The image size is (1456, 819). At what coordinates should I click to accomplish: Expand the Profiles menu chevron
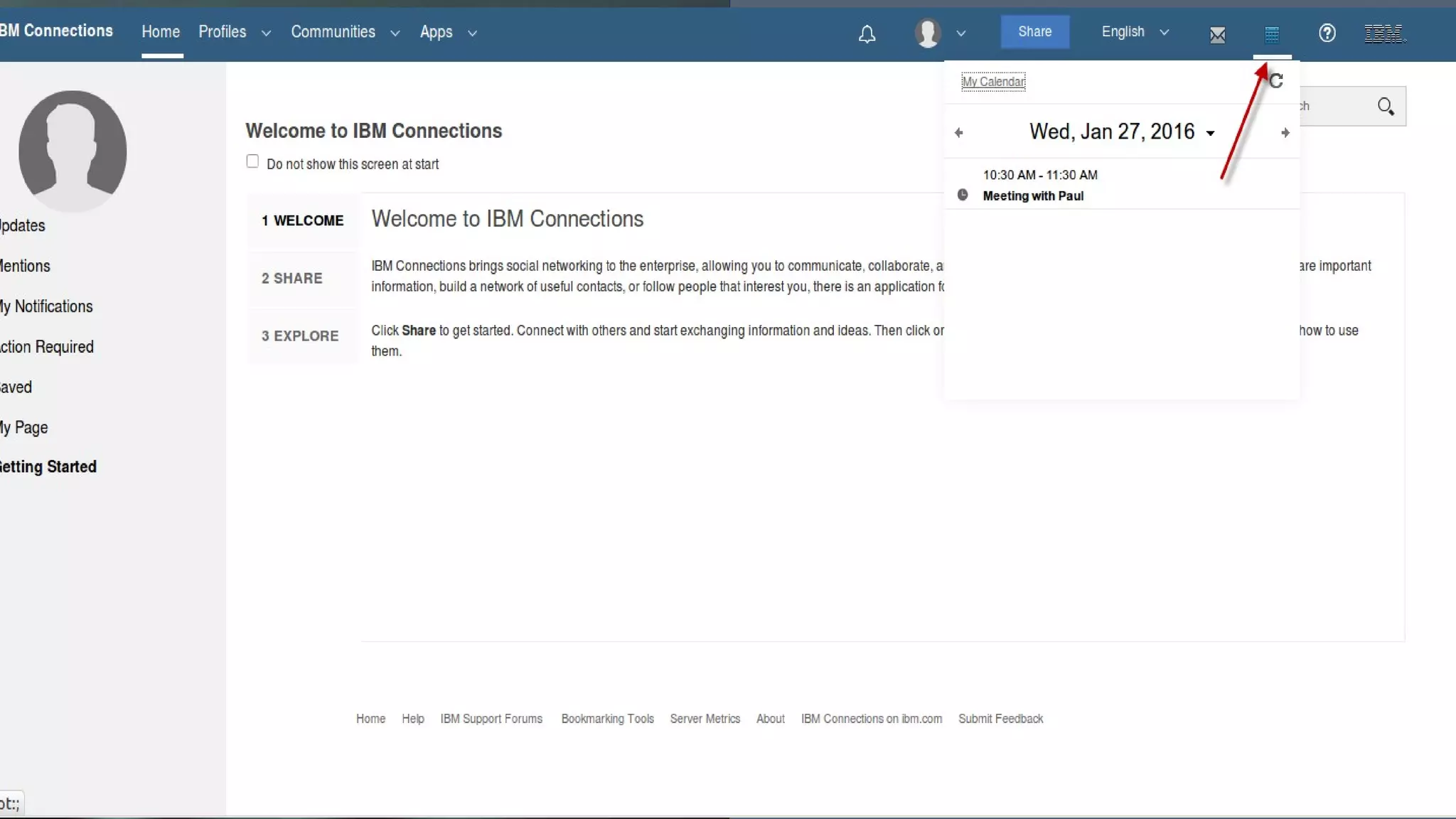[266, 33]
